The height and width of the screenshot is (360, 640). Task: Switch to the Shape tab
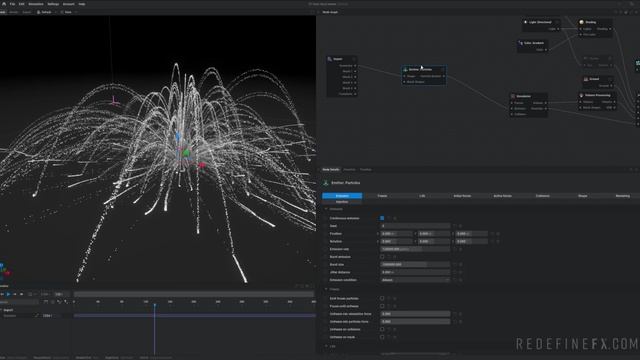[x=582, y=196]
